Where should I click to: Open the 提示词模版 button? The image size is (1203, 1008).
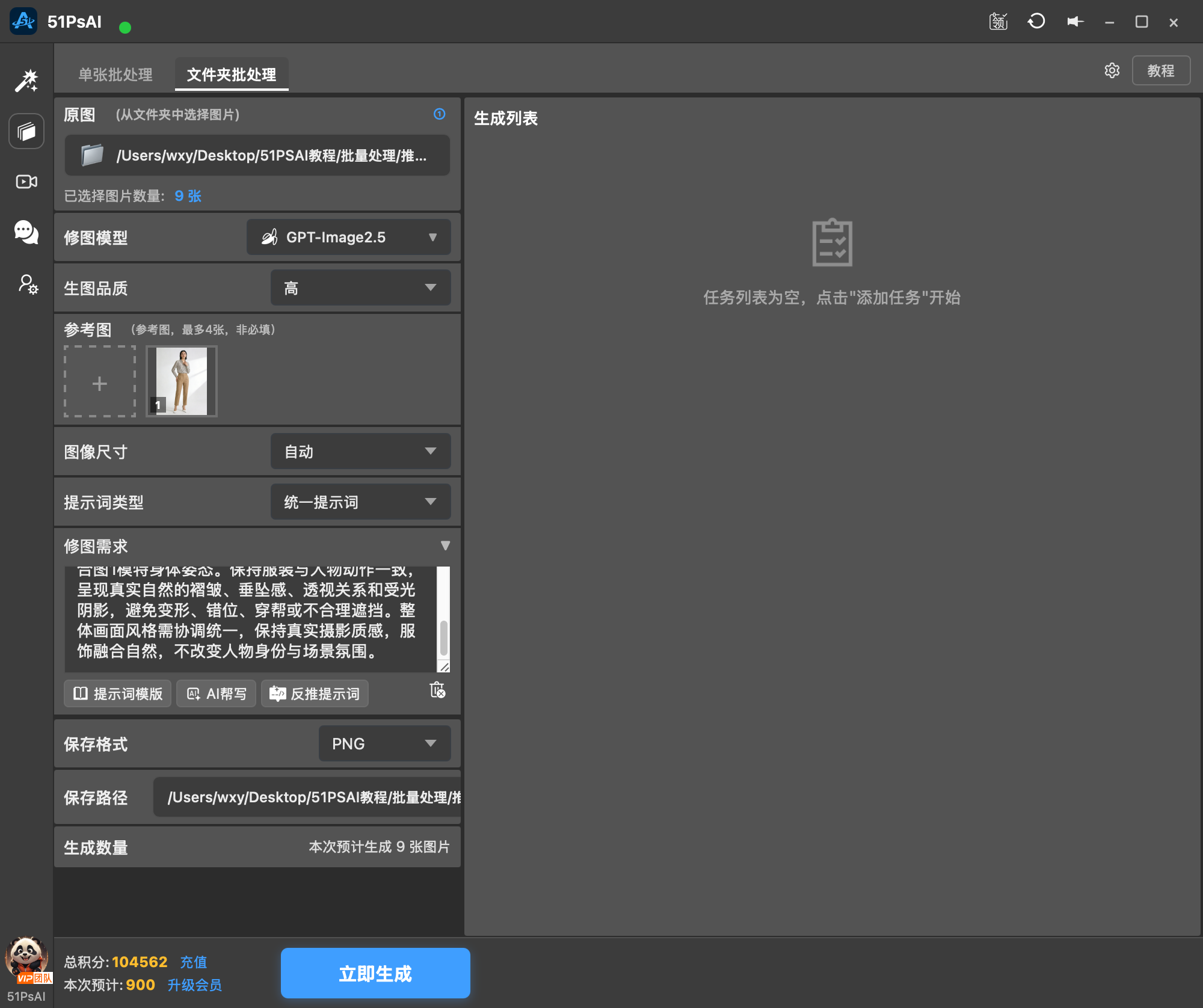118,693
